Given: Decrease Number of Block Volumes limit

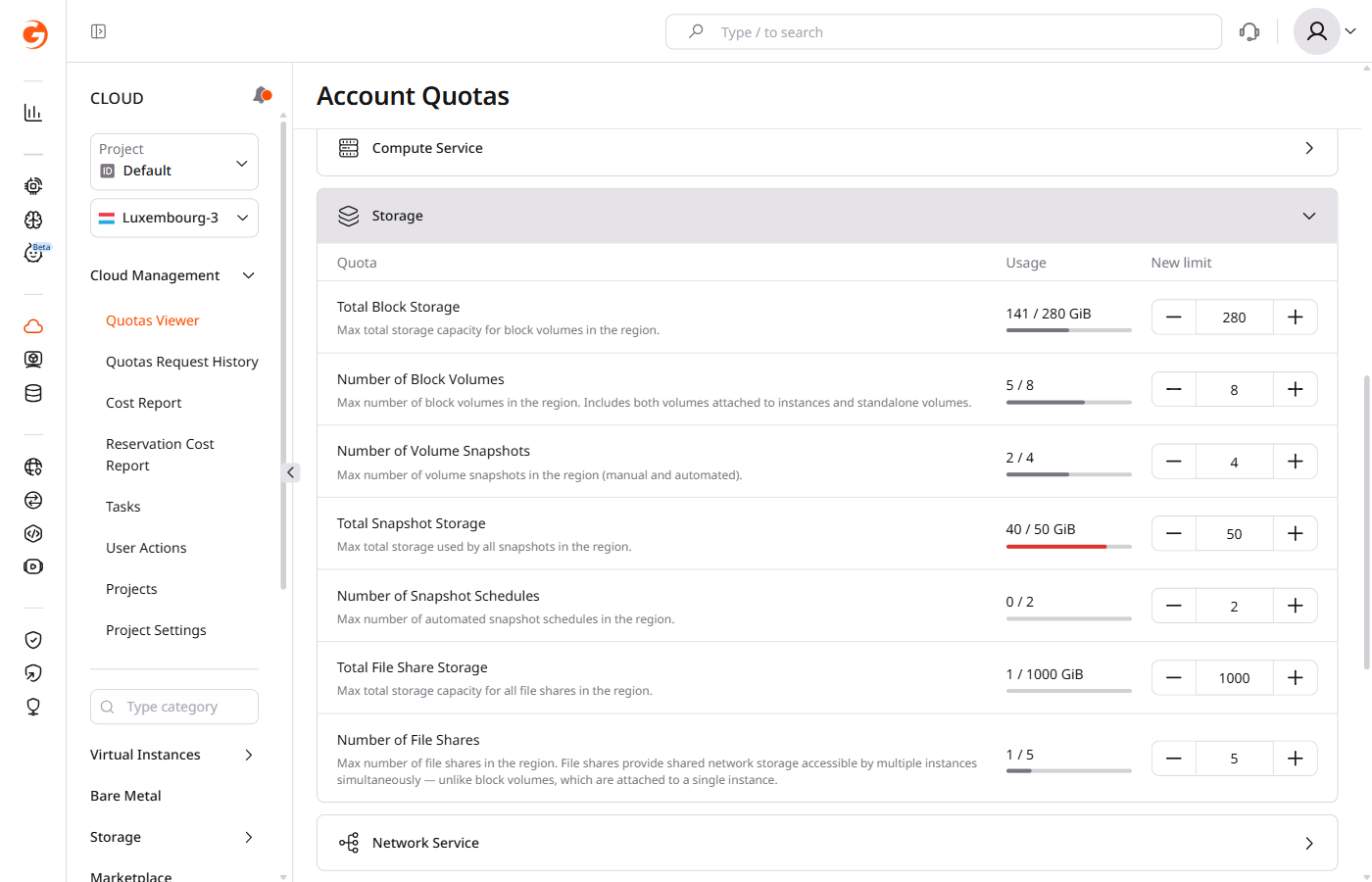Looking at the screenshot, I should pyautogui.click(x=1174, y=389).
